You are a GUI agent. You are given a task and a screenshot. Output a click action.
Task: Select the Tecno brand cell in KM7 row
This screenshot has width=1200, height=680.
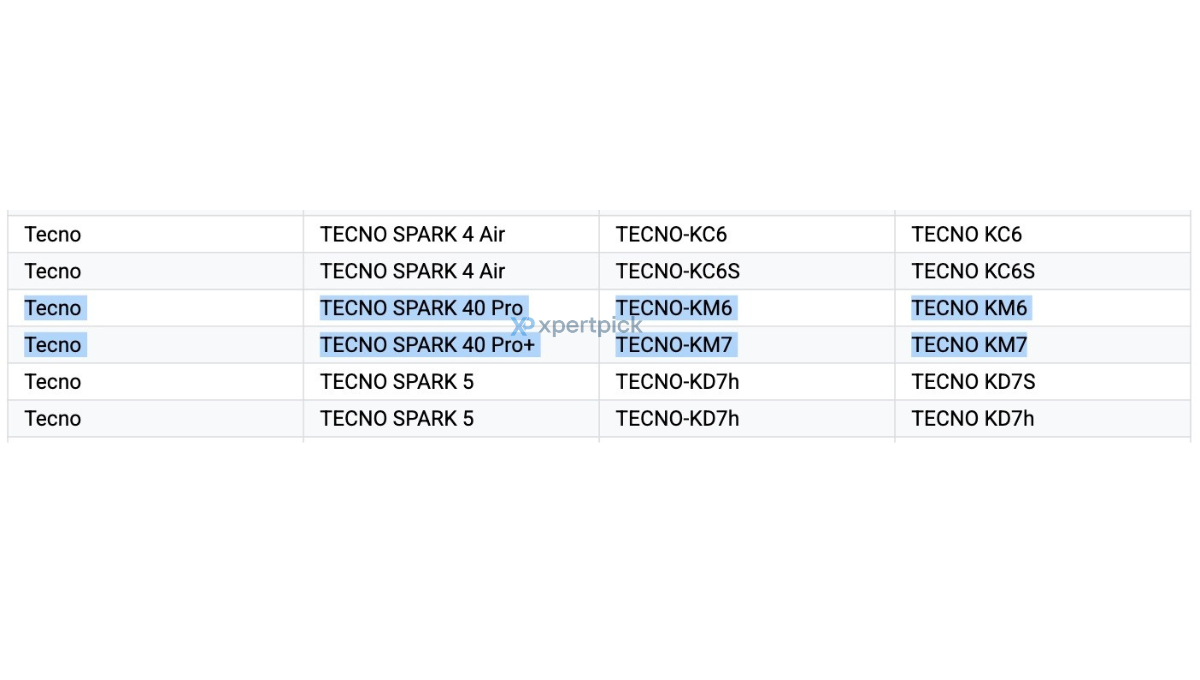pos(155,345)
